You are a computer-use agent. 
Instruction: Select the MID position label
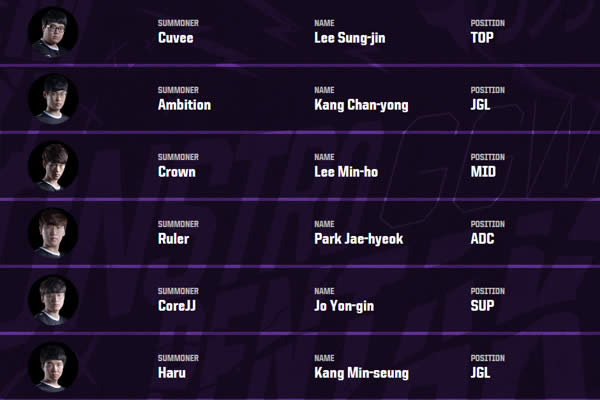click(x=483, y=172)
